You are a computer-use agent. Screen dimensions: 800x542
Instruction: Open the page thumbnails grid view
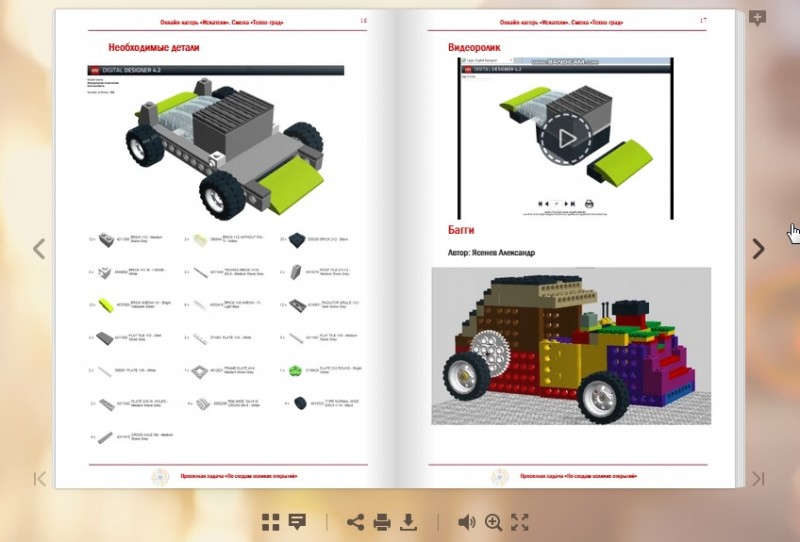(x=271, y=521)
